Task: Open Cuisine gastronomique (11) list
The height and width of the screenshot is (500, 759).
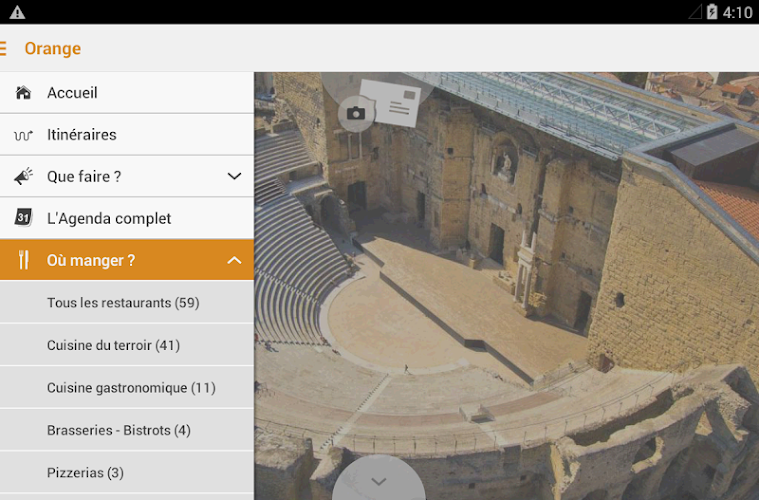Action: (x=131, y=387)
